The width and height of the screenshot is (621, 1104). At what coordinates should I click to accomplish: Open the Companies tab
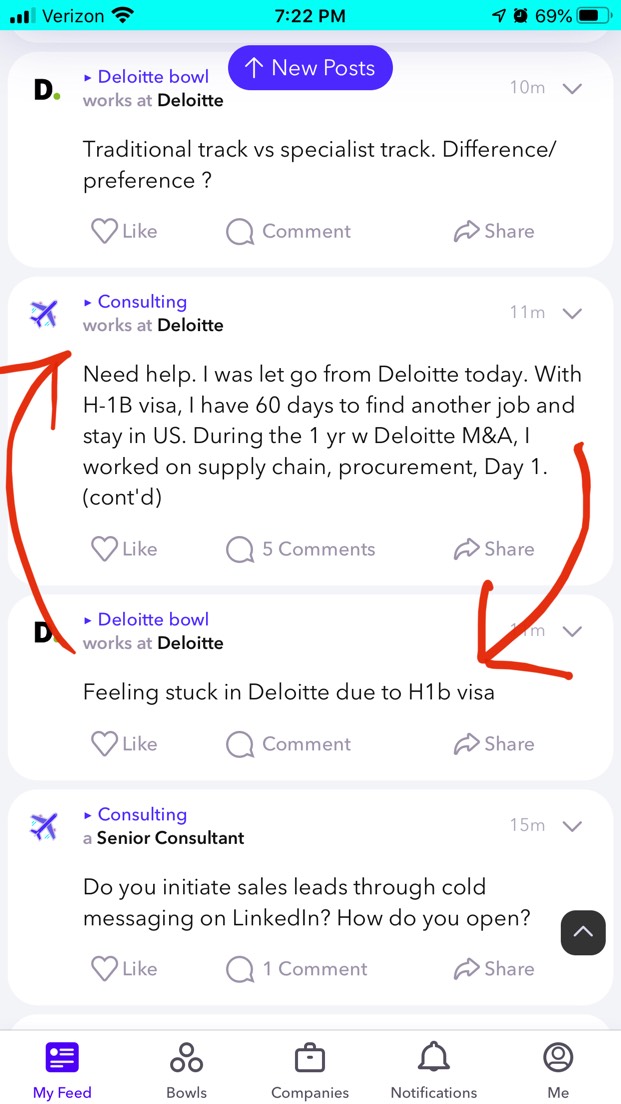click(x=310, y=1070)
